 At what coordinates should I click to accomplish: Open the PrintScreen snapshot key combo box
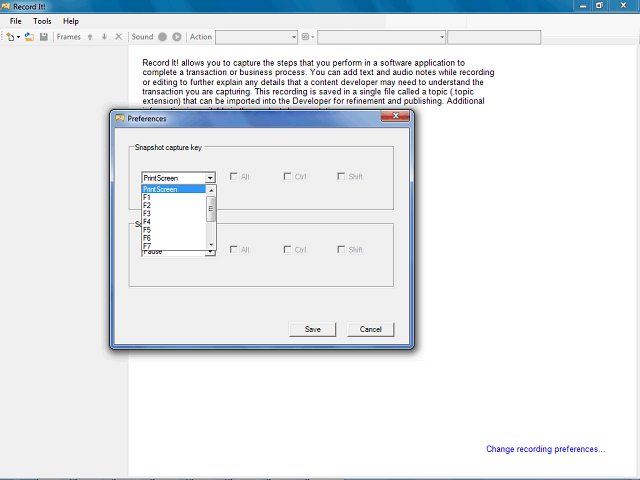[178, 178]
